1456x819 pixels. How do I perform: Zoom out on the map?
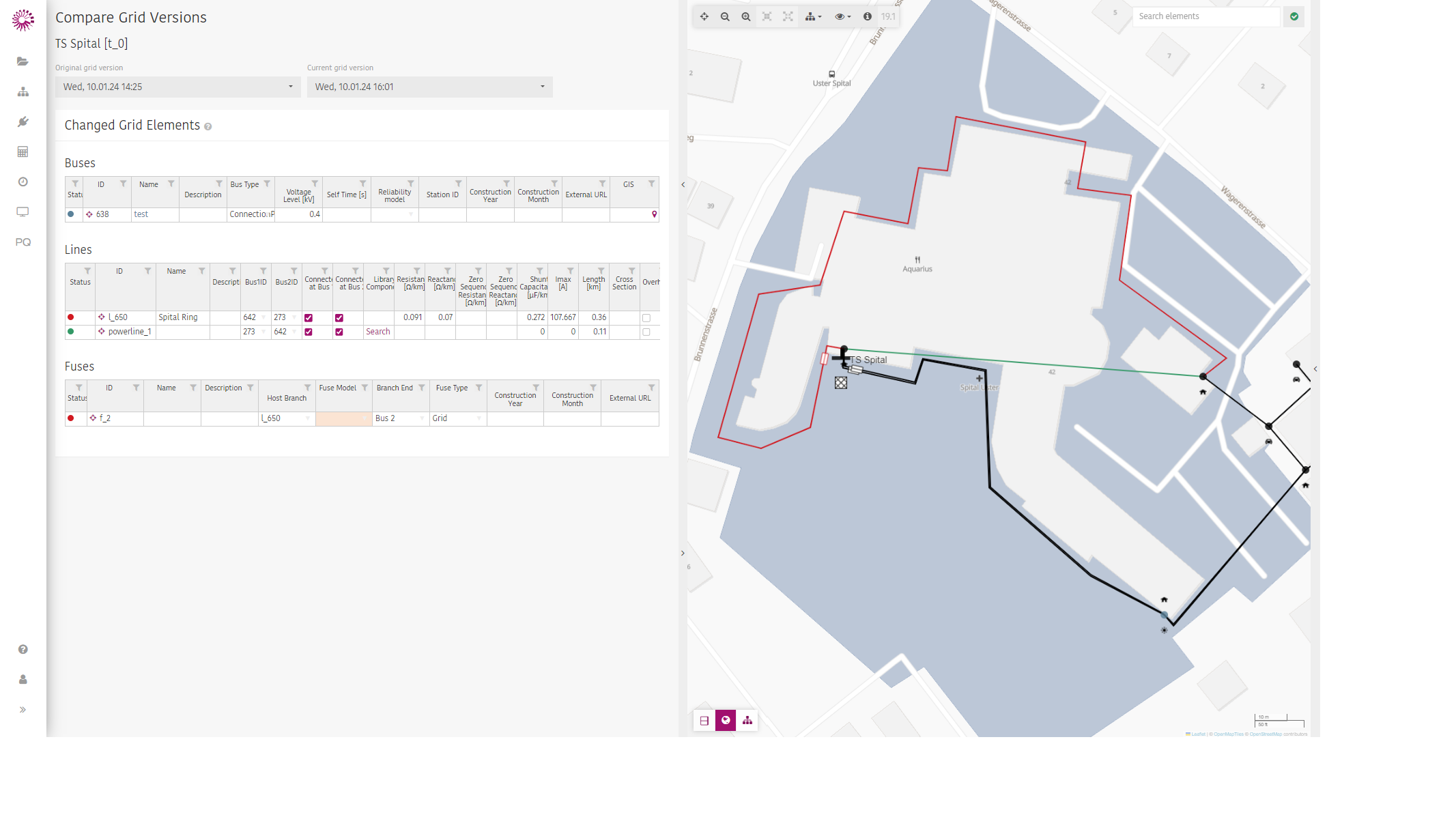(x=725, y=16)
